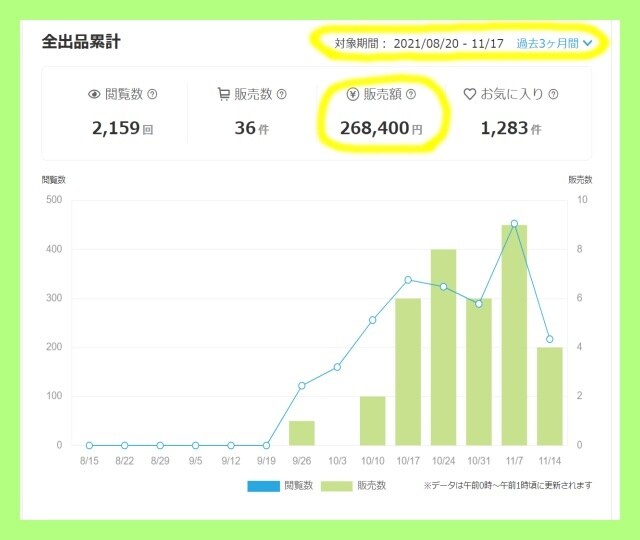
Task: Click the 10/3 line data point
Action: (x=337, y=367)
